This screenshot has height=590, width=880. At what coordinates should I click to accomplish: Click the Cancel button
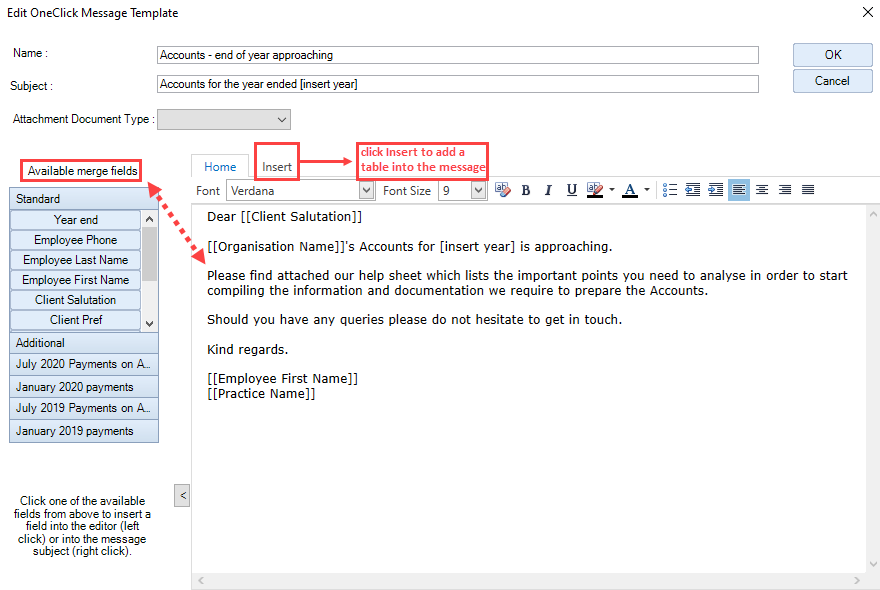(x=832, y=81)
